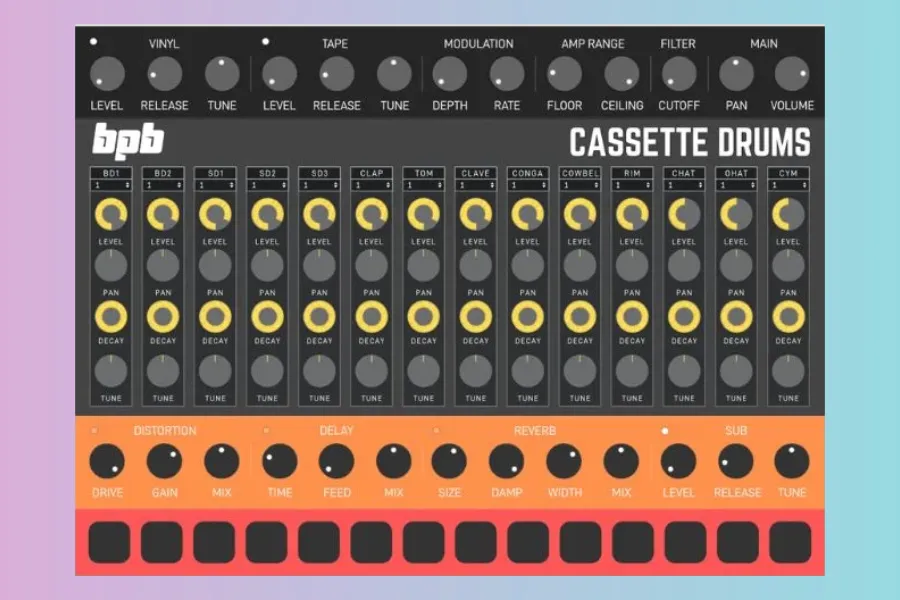Click the SD1 channel Tune knob

click(215, 371)
